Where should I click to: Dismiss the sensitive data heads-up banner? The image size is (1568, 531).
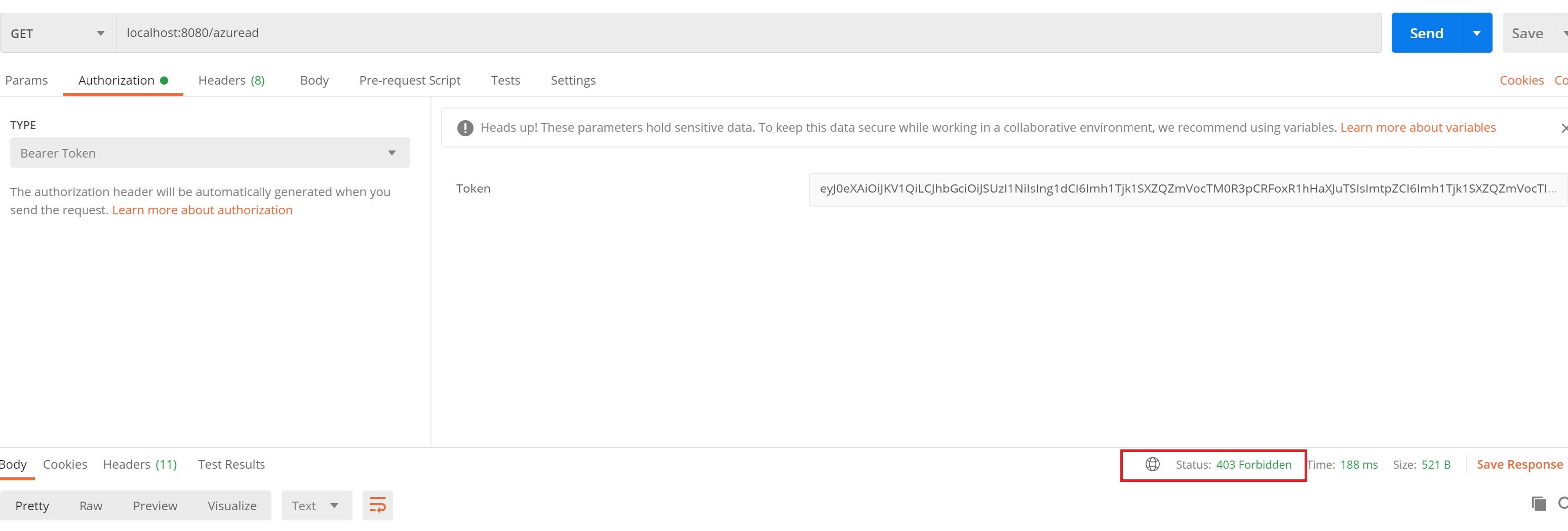(1564, 127)
